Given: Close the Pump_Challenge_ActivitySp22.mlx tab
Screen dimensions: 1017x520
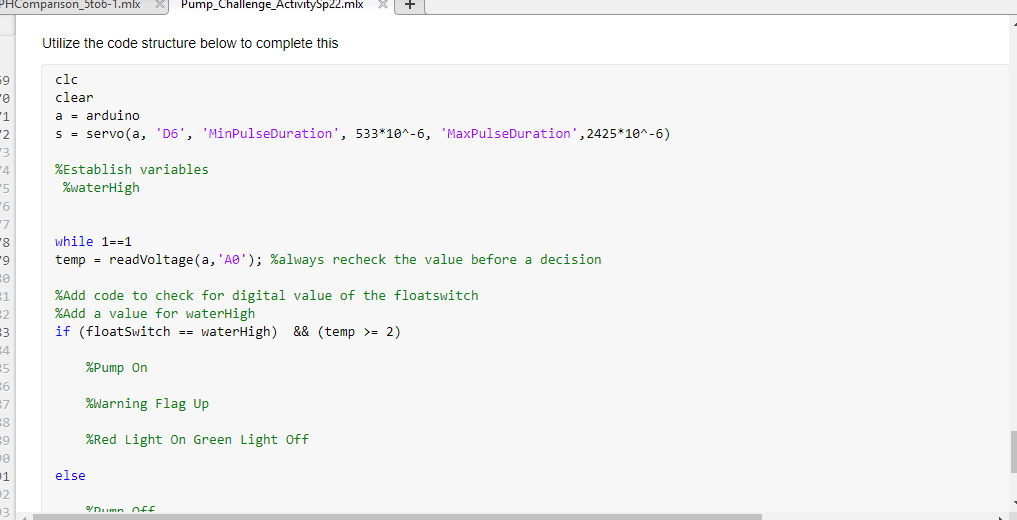Looking at the screenshot, I should point(383,5).
